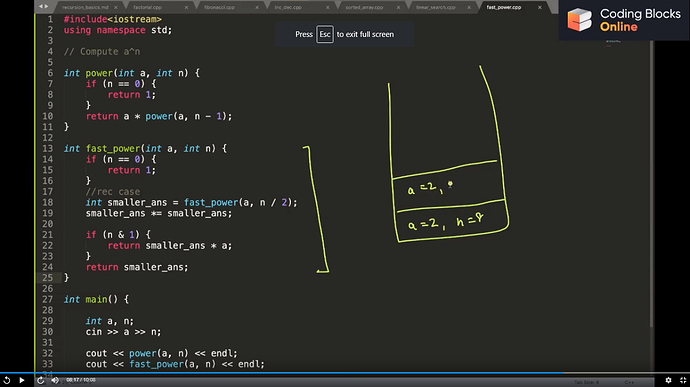Select the linear_search.cpp tab

(x=436, y=7)
